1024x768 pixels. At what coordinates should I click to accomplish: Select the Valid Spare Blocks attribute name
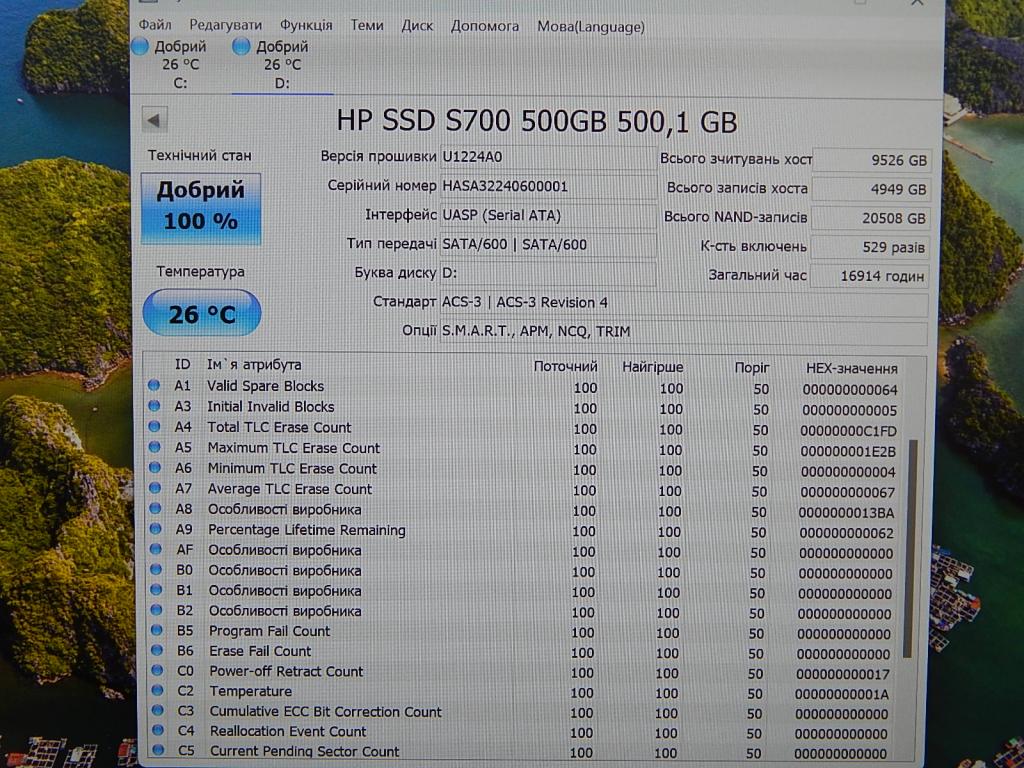click(x=265, y=386)
